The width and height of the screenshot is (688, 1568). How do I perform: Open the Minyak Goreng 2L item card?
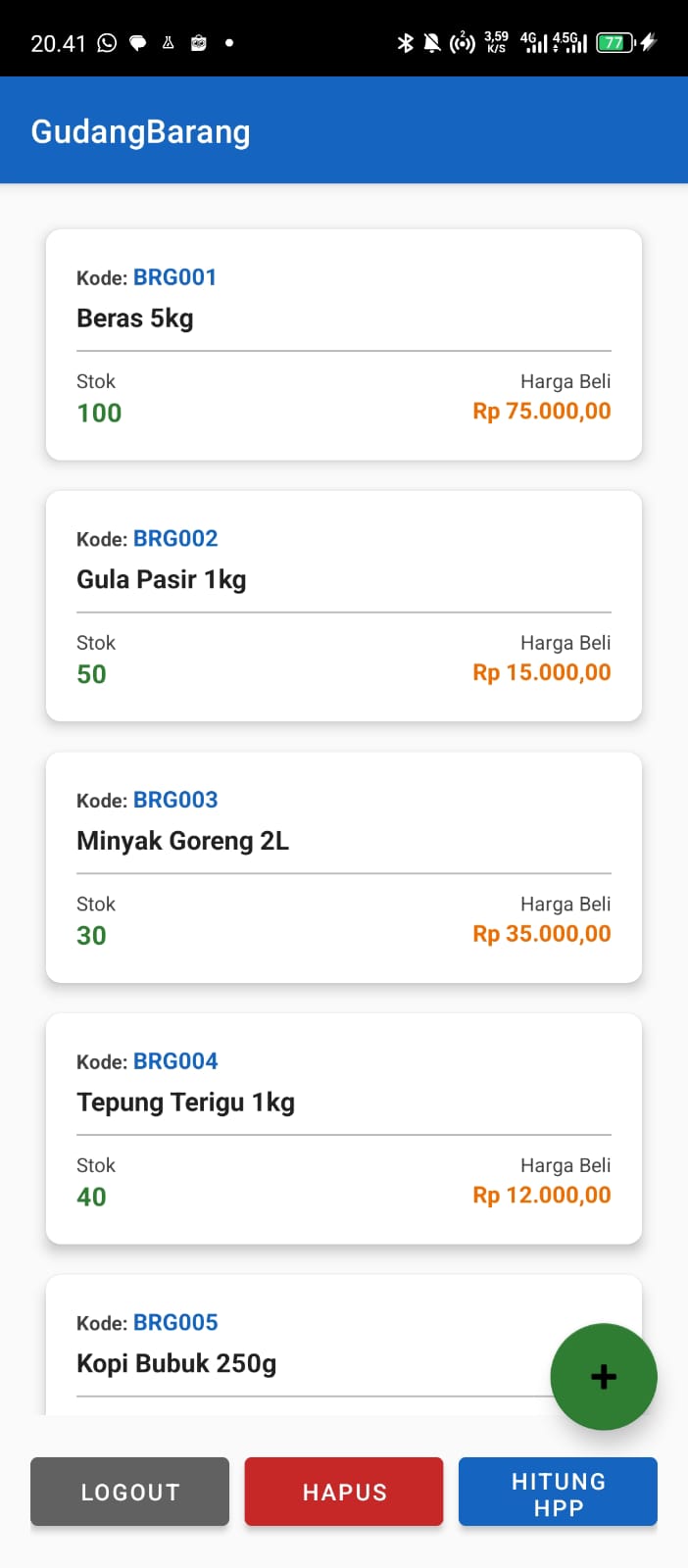[x=343, y=867]
